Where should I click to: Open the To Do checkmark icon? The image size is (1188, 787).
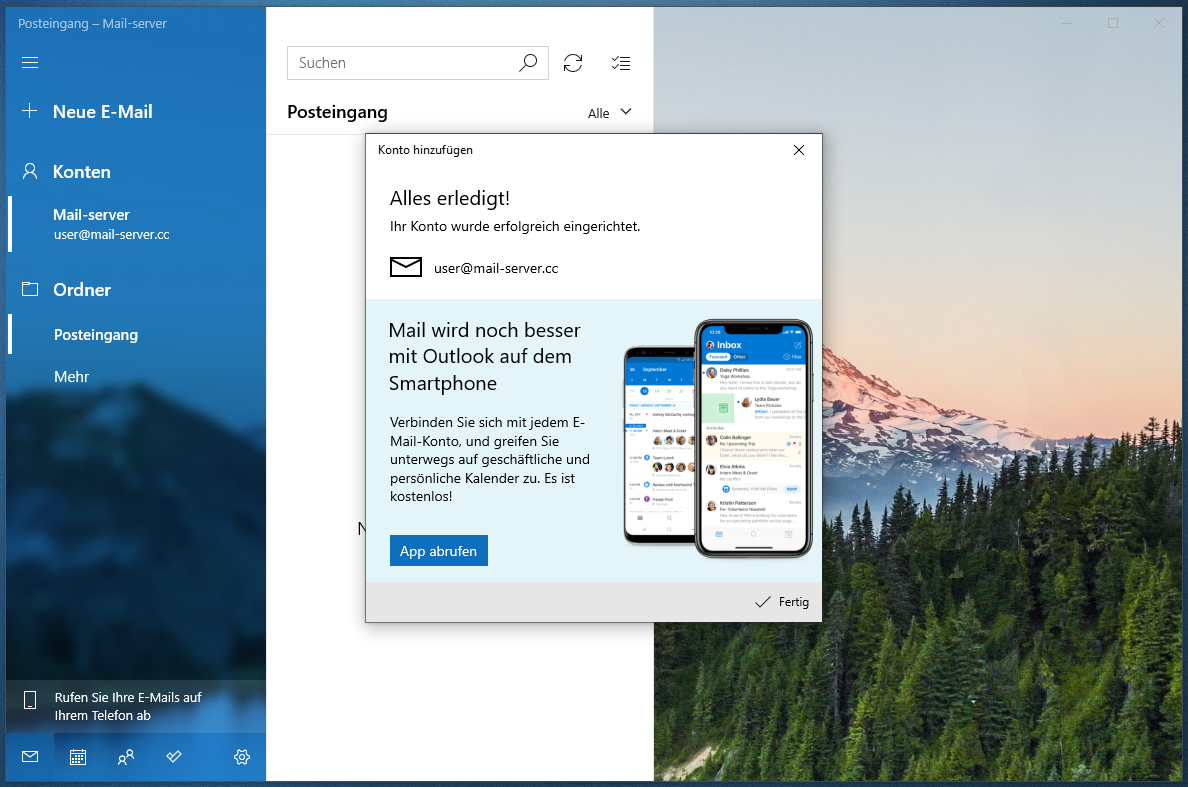[174, 757]
